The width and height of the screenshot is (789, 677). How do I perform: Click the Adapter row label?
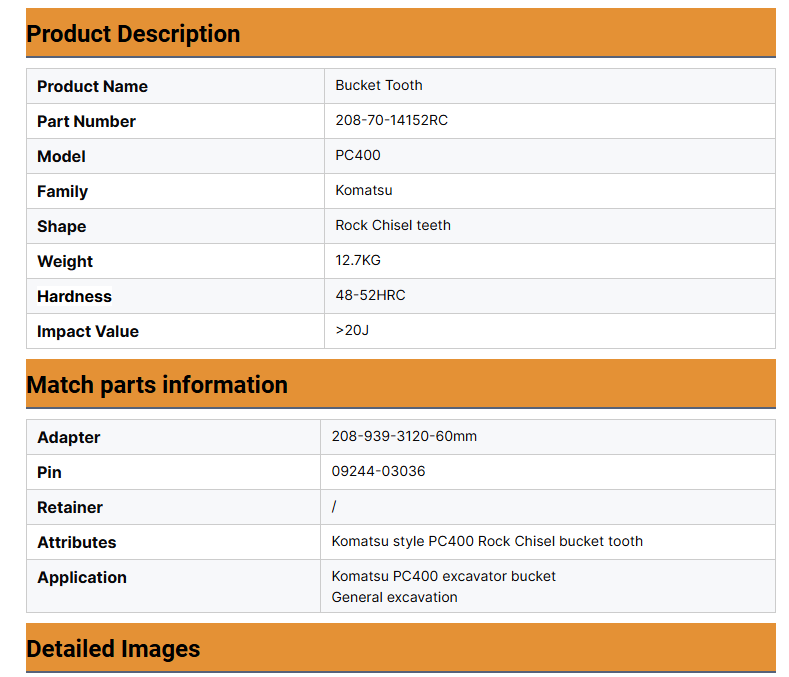click(68, 438)
